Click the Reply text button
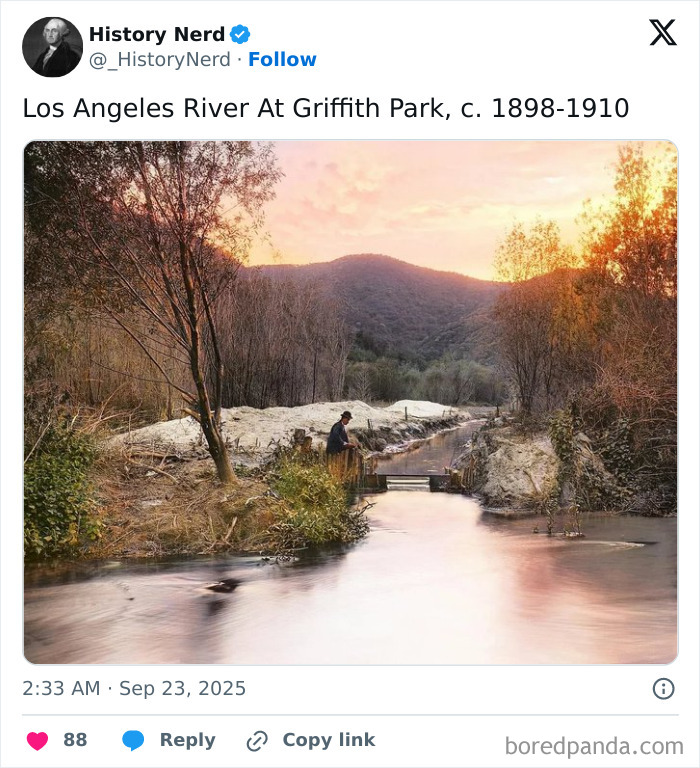 (x=187, y=740)
